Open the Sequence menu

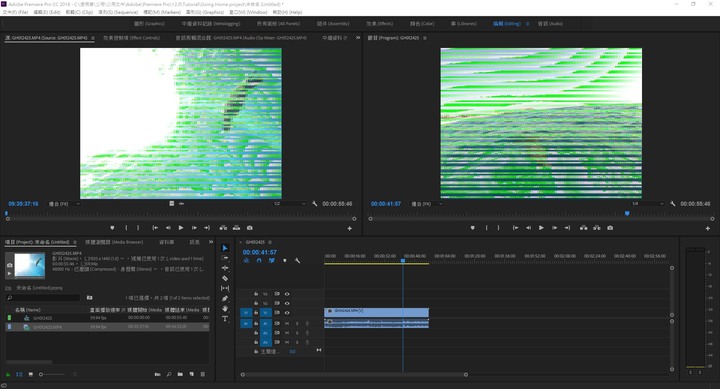(118, 12)
